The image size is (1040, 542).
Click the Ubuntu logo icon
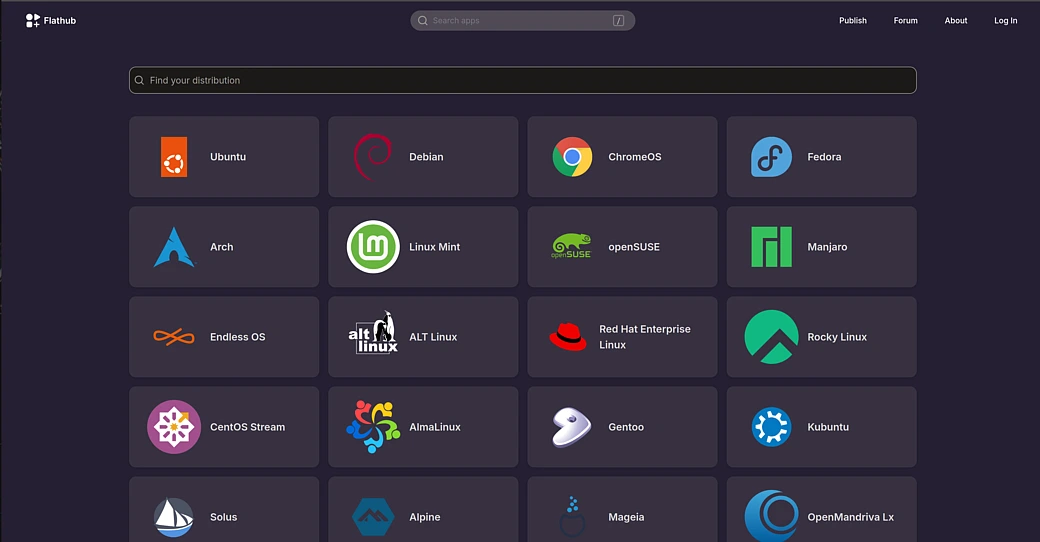coord(174,157)
